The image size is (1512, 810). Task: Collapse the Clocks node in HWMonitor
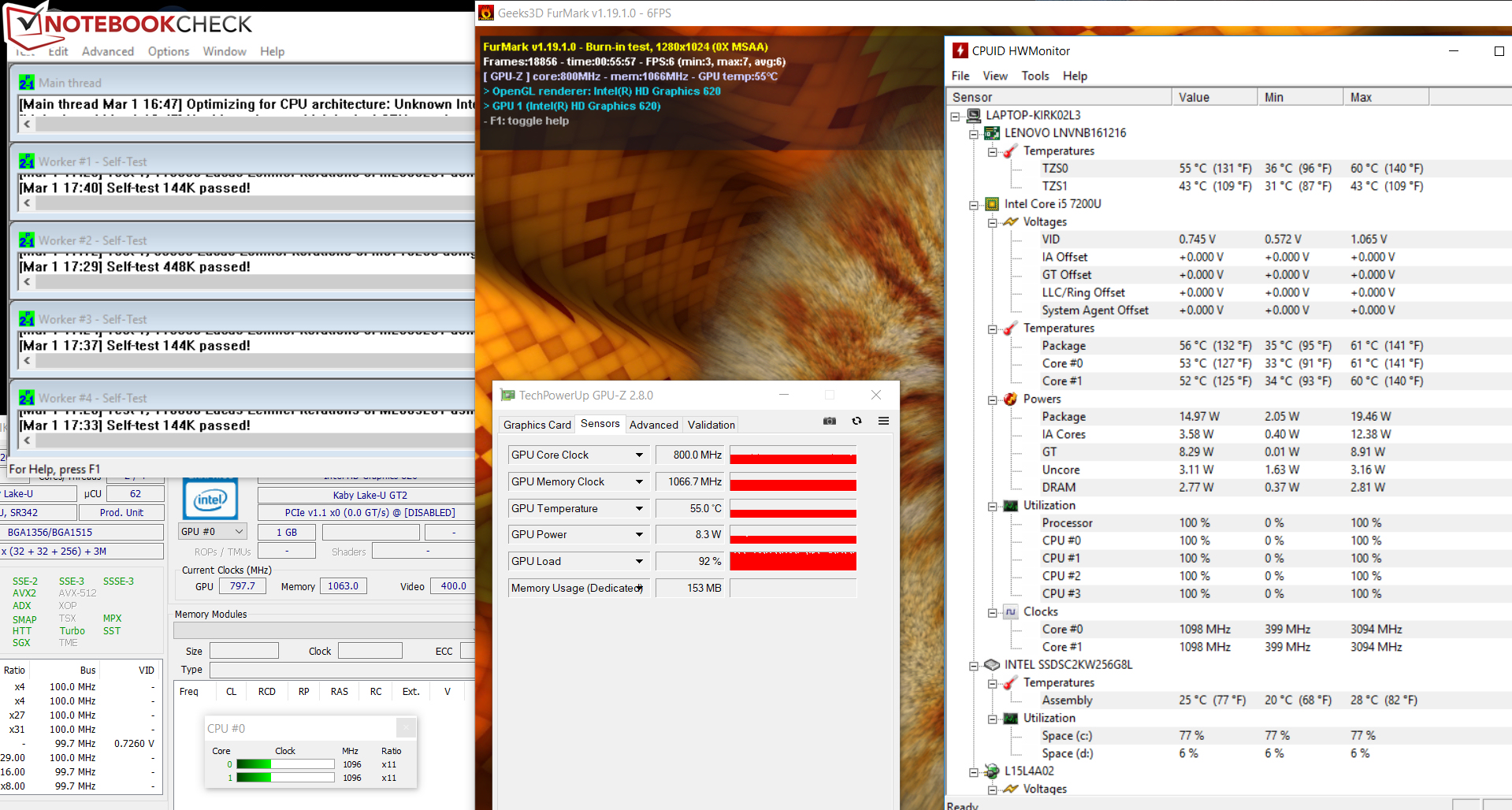pyautogui.click(x=992, y=612)
